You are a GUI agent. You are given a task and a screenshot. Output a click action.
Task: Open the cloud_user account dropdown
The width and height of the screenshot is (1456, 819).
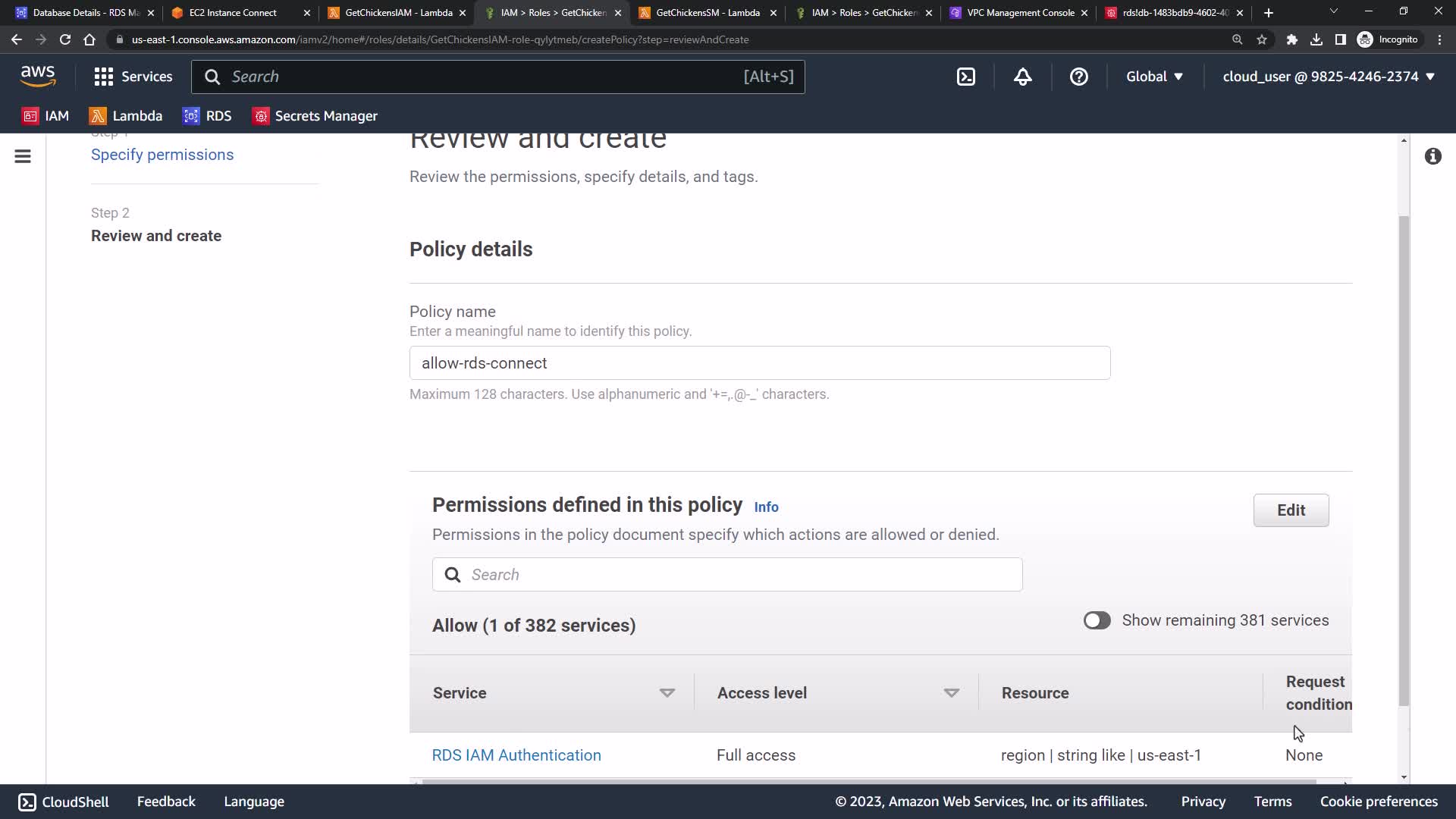(1329, 77)
